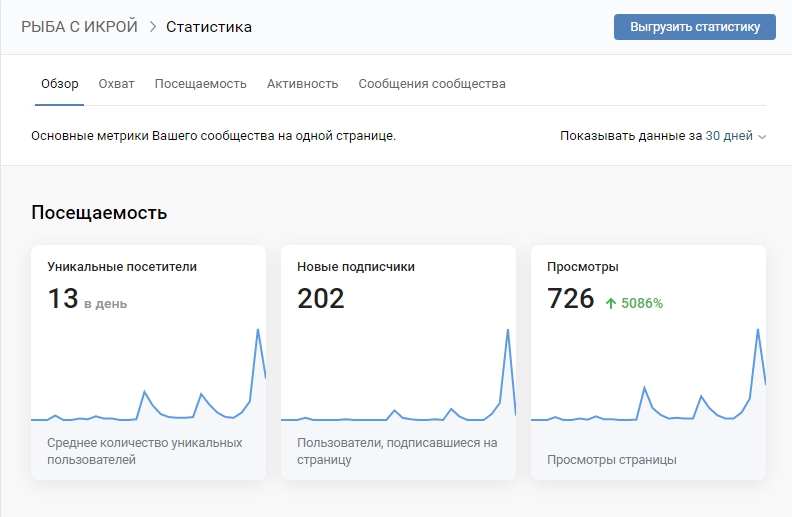
Task: Click the Пользователи, подписавшиеся на страницу caption
Action: coord(397,451)
